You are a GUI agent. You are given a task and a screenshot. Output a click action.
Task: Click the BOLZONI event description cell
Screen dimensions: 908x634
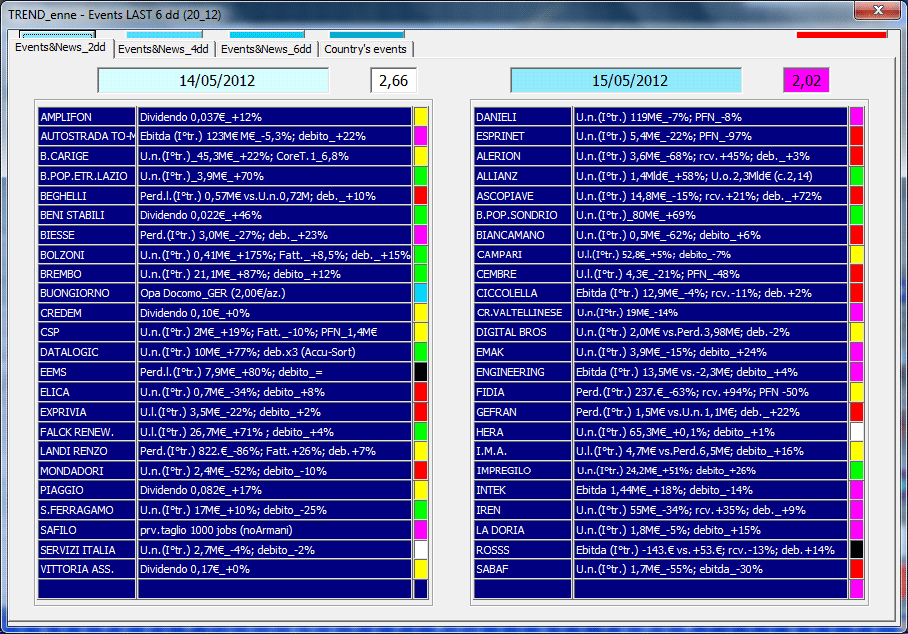[x=274, y=254]
